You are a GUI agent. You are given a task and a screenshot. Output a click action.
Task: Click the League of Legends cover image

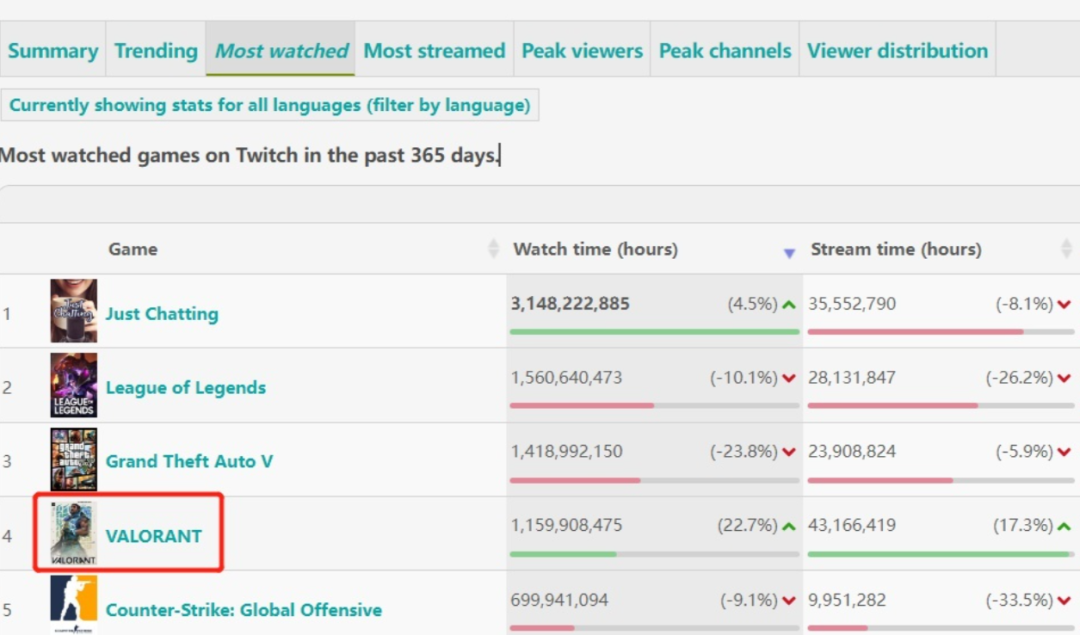(74, 385)
